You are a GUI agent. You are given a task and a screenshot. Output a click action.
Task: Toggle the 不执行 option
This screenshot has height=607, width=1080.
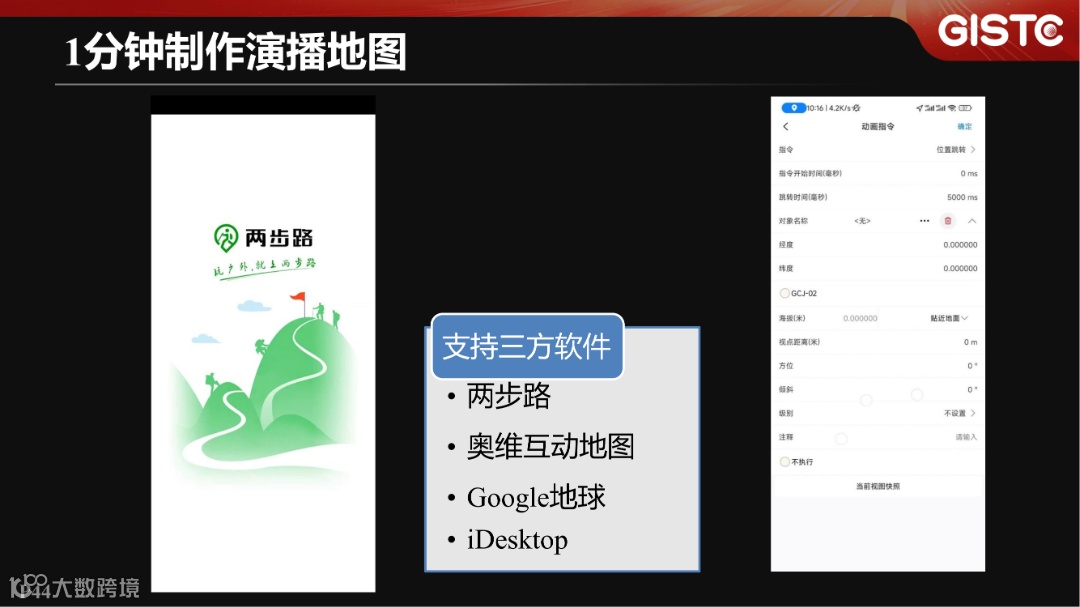[x=785, y=462]
